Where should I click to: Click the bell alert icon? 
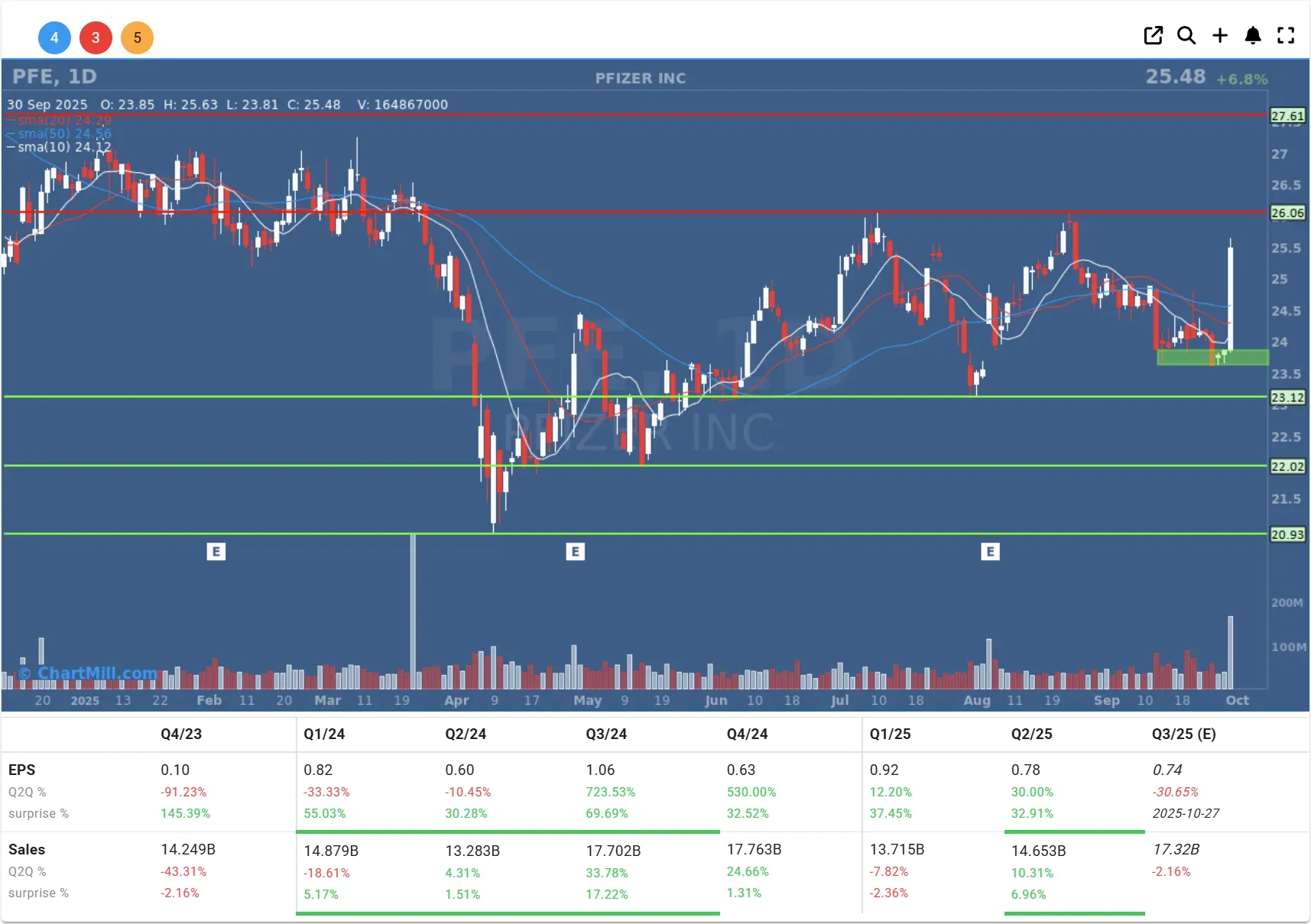pos(1253,35)
